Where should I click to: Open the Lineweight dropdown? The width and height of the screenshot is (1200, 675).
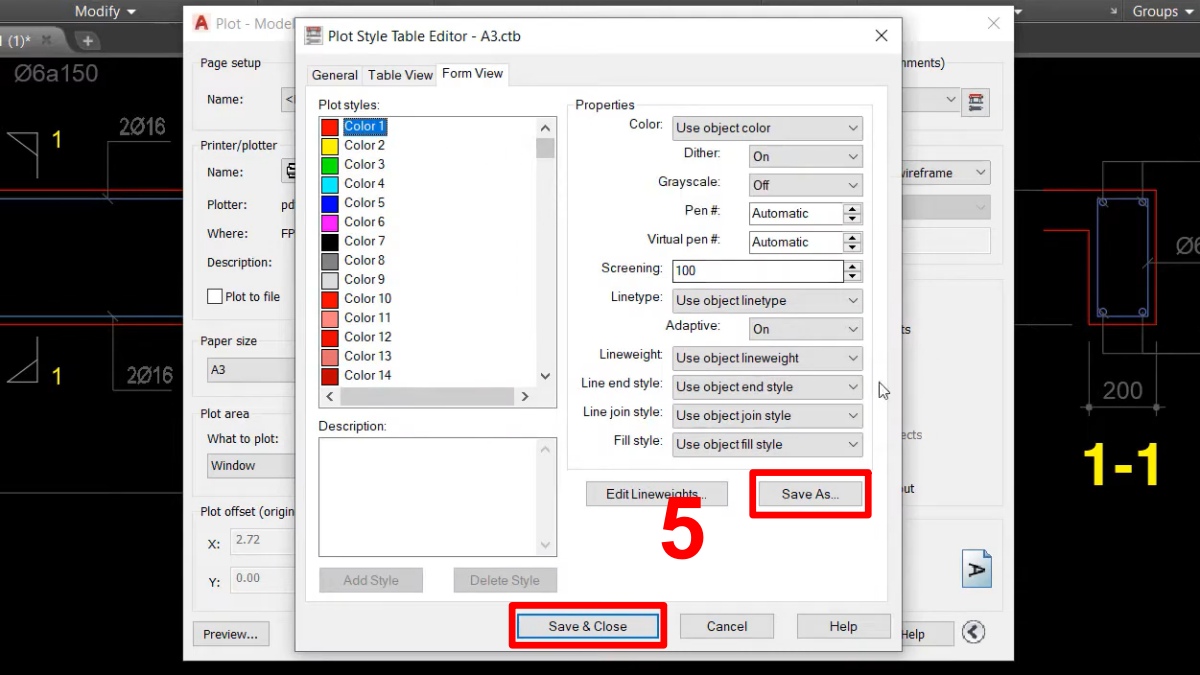coord(767,358)
